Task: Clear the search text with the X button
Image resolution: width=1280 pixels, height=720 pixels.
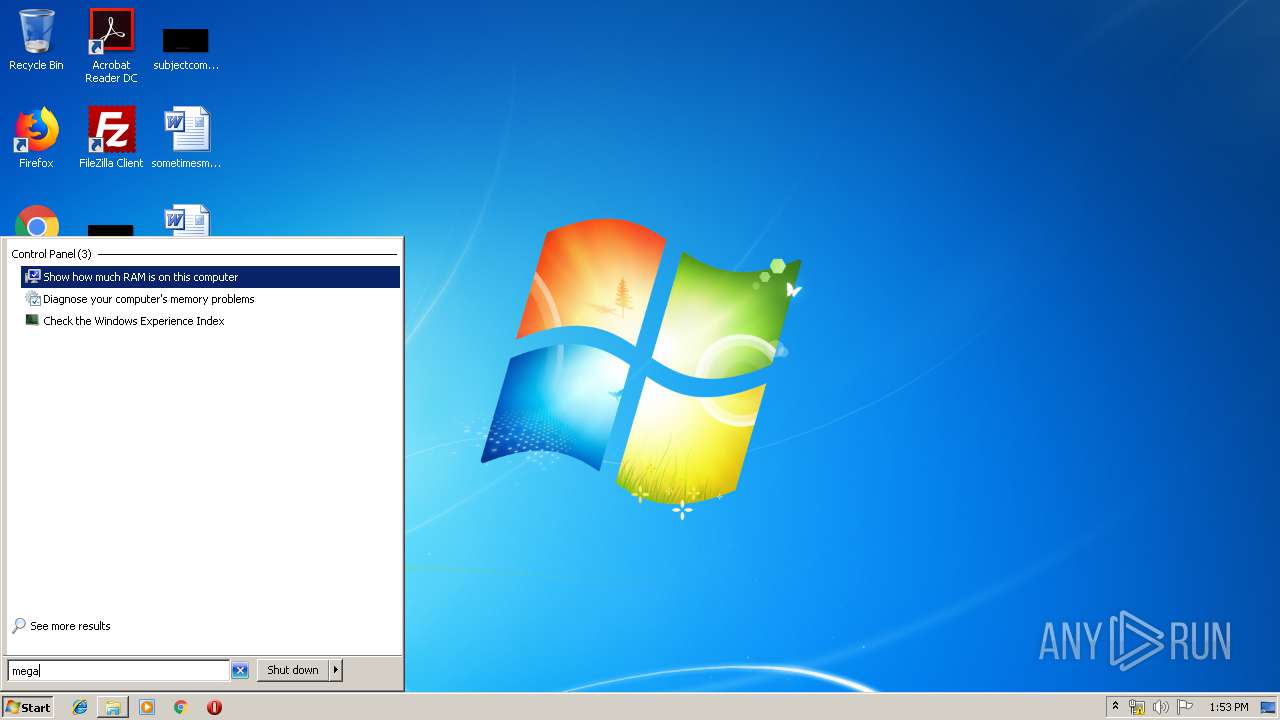Action: point(240,671)
